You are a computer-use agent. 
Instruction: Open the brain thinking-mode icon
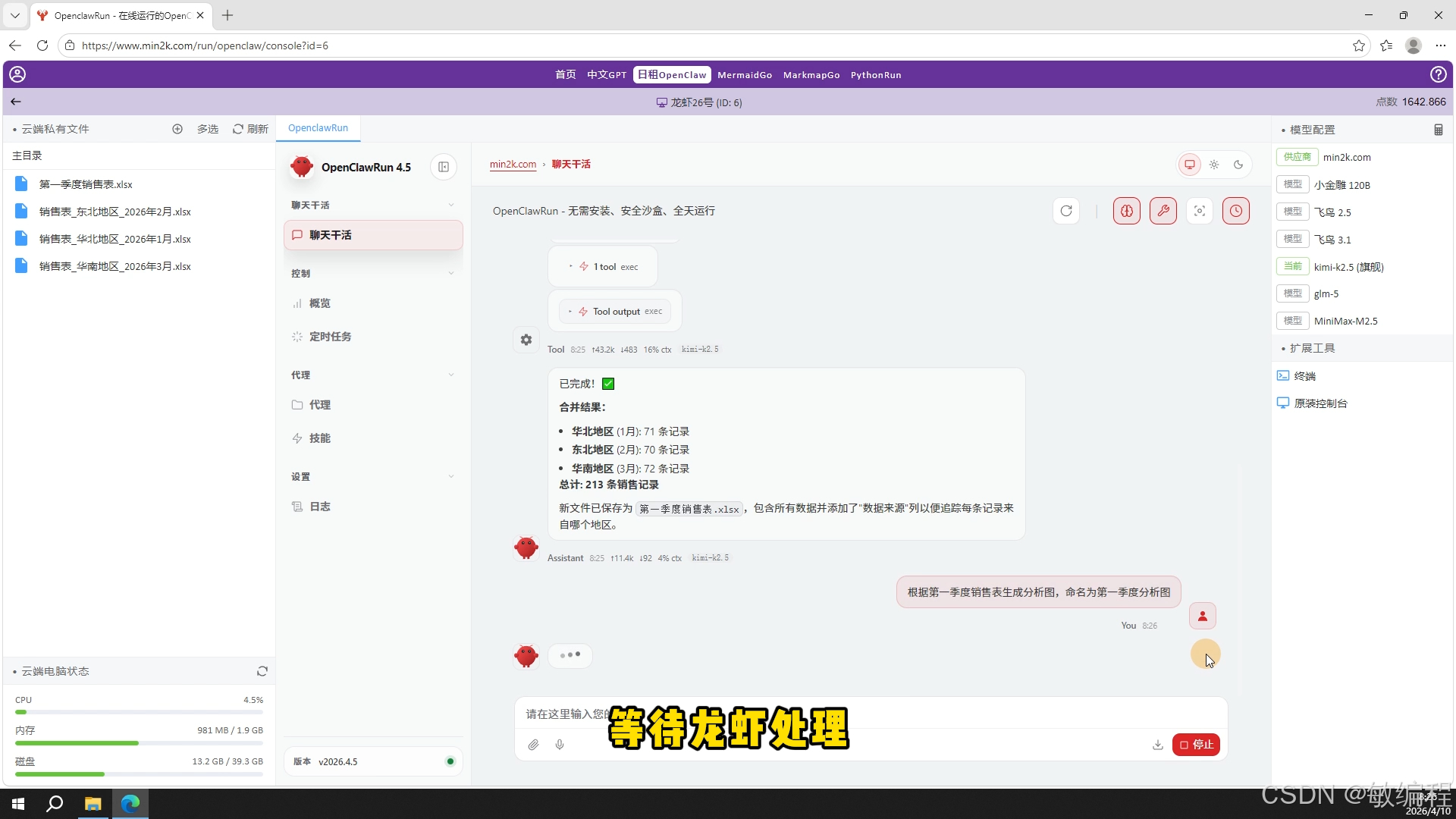tap(1126, 211)
